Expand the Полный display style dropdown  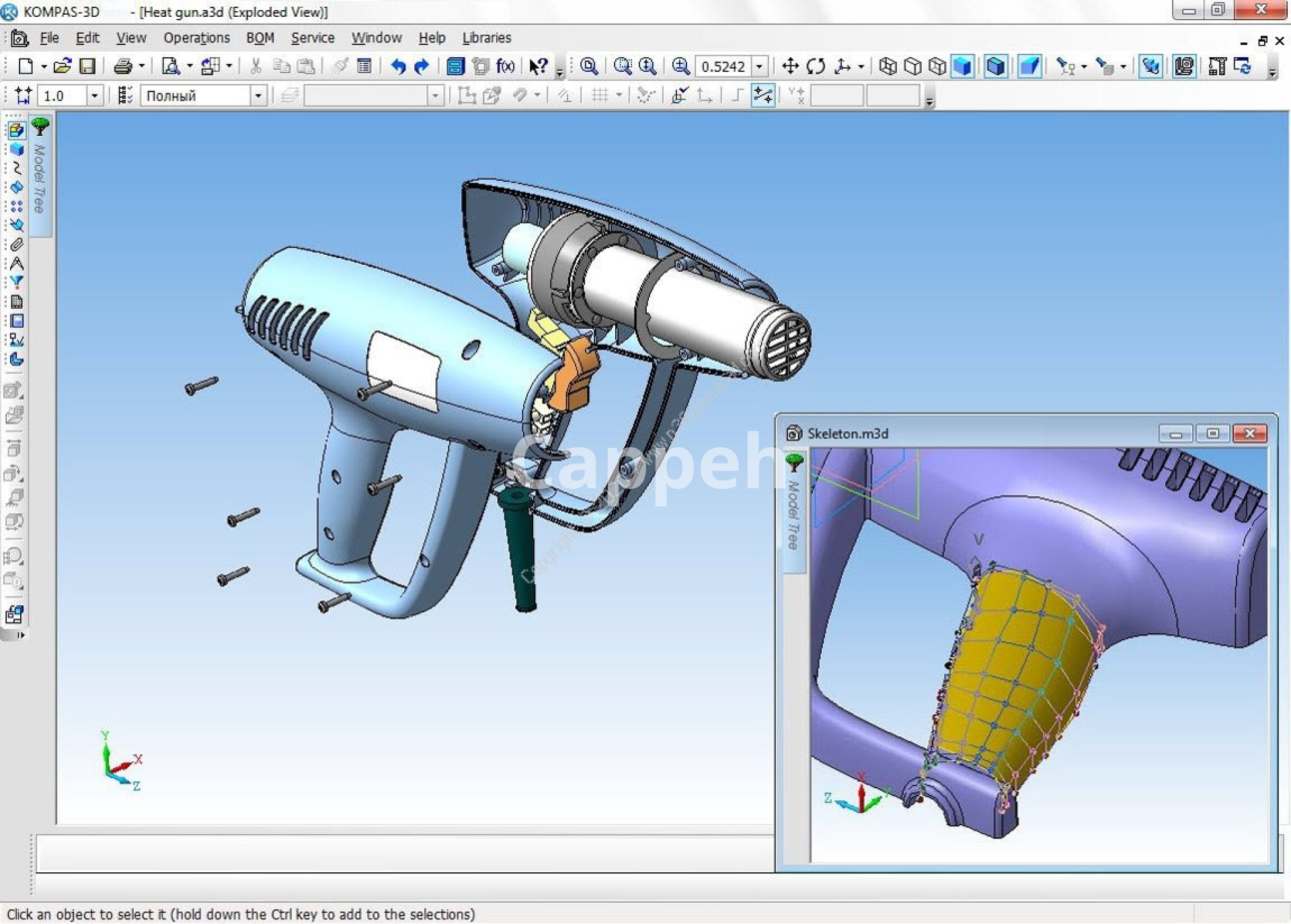pyautogui.click(x=258, y=95)
